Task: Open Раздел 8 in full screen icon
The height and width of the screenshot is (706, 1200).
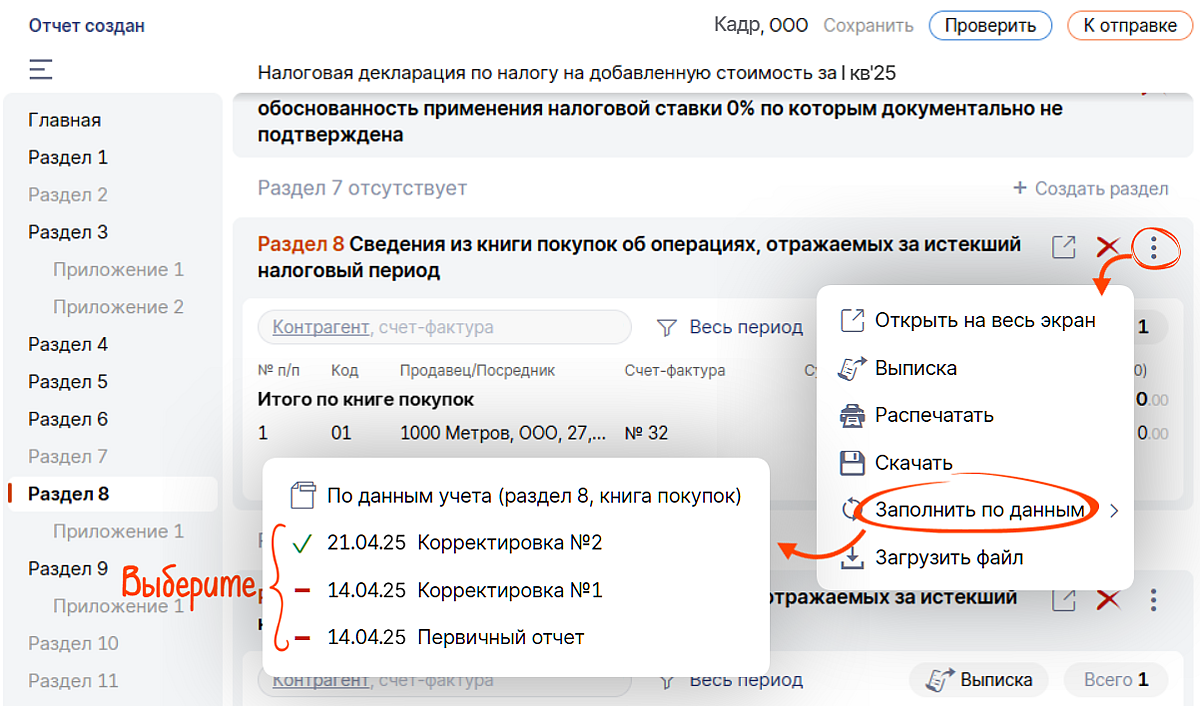Action: tap(1064, 247)
